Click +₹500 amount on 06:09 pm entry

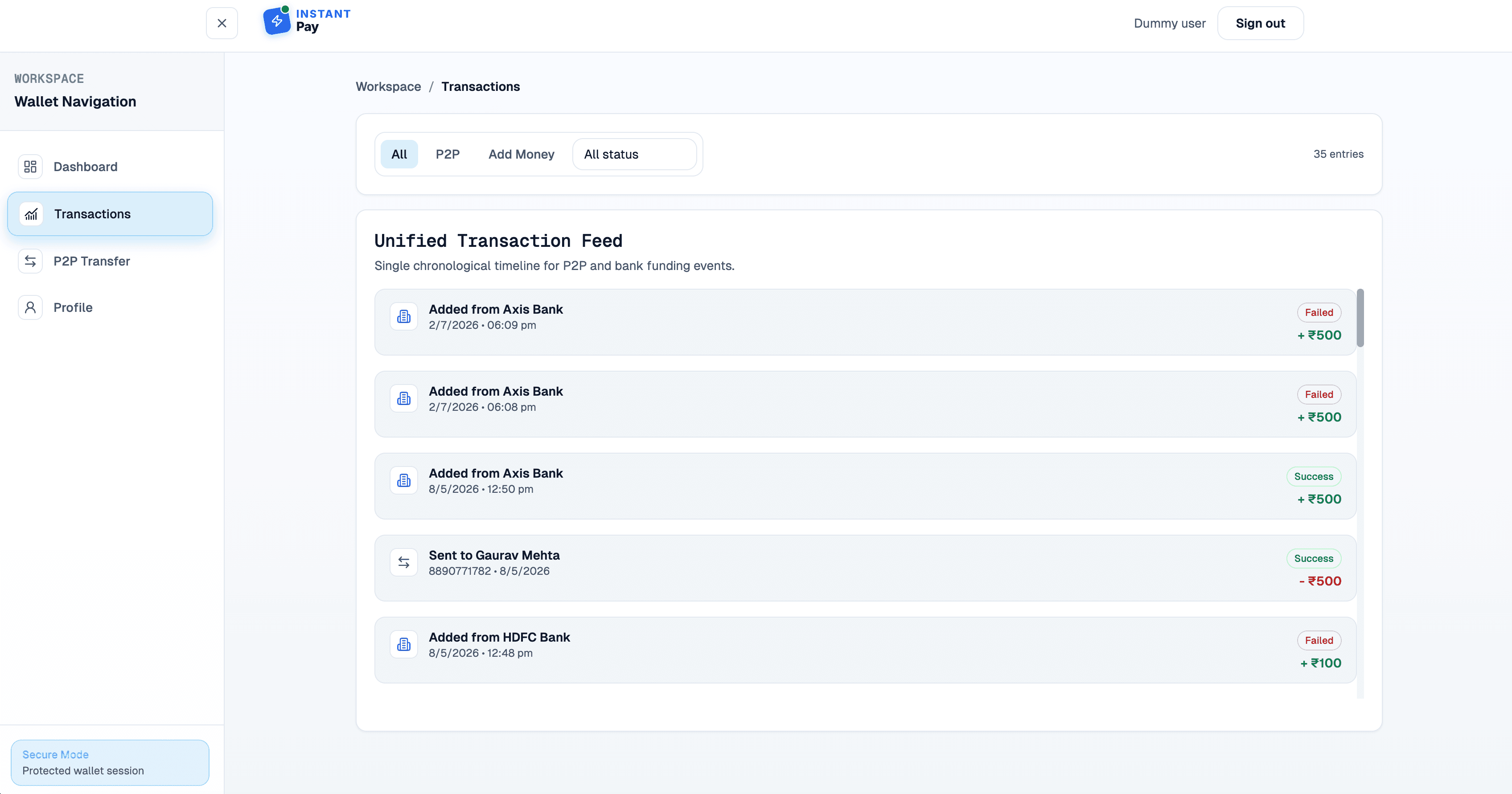point(1319,335)
